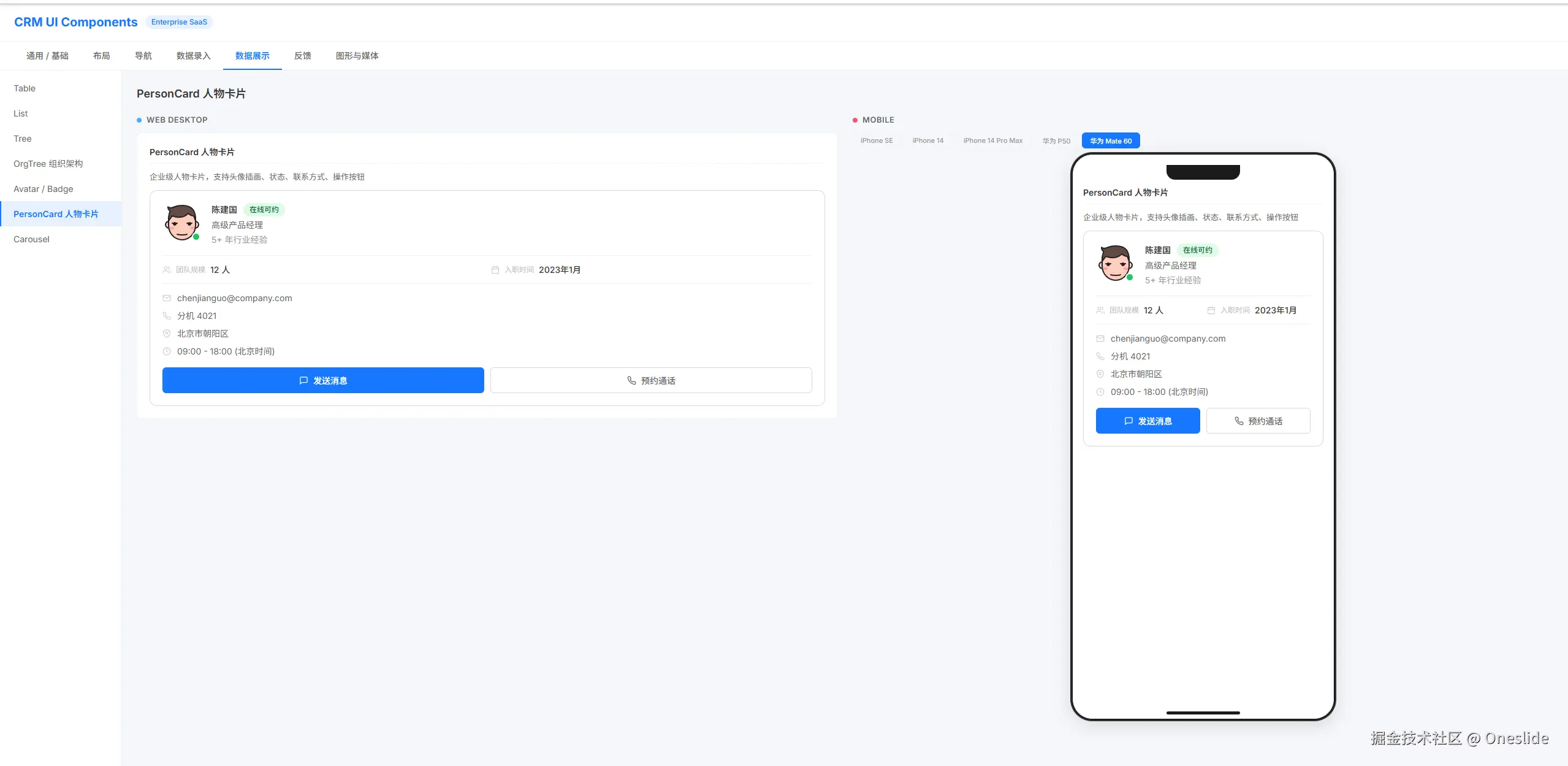Image resolution: width=1568 pixels, height=766 pixels.
Task: Click the calendar icon beside 入职时间 on desktop
Action: coord(495,270)
